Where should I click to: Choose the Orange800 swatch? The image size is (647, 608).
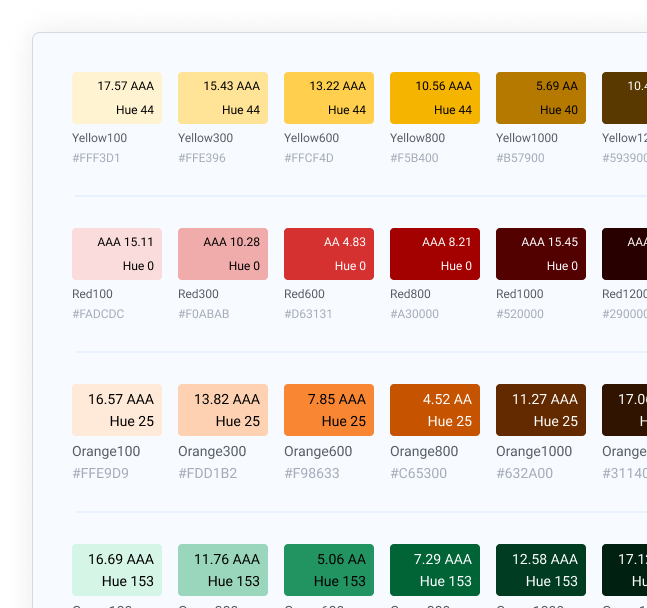(435, 410)
